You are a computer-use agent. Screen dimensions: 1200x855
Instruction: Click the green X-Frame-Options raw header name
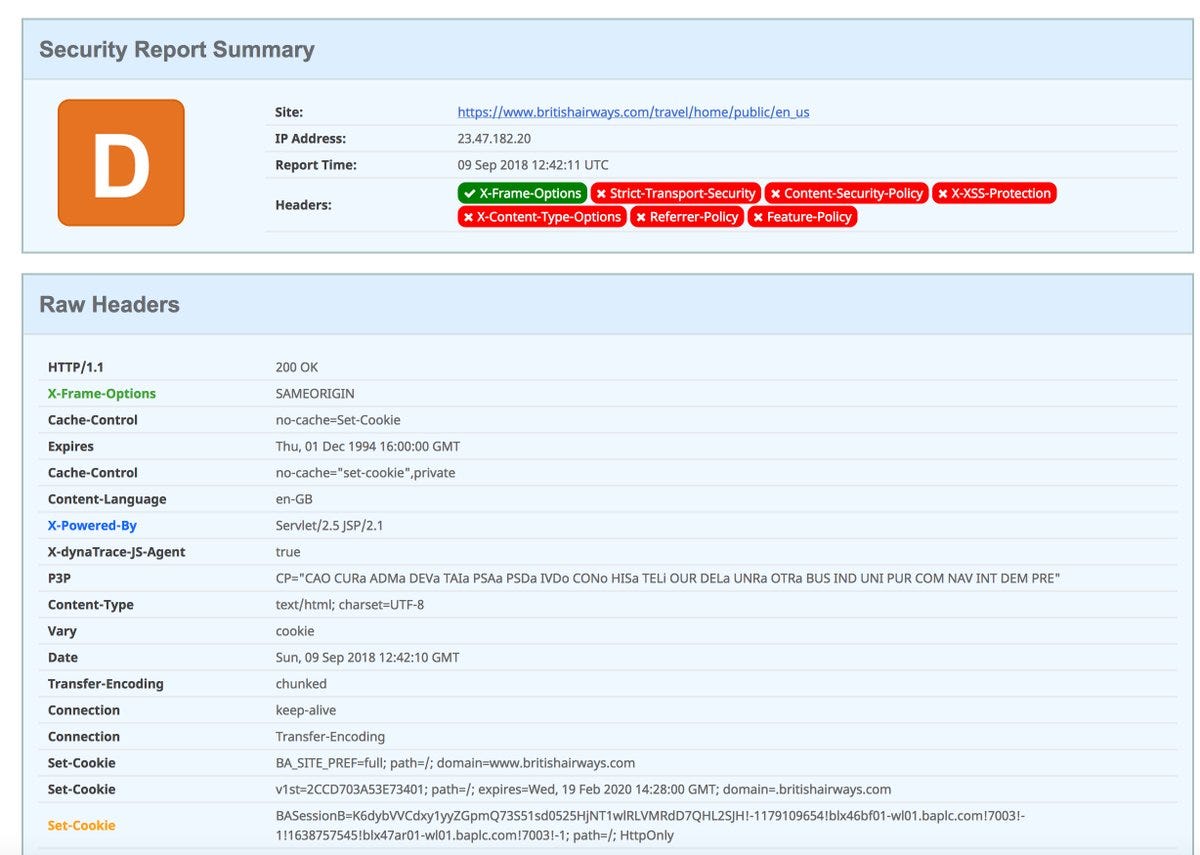pos(102,394)
